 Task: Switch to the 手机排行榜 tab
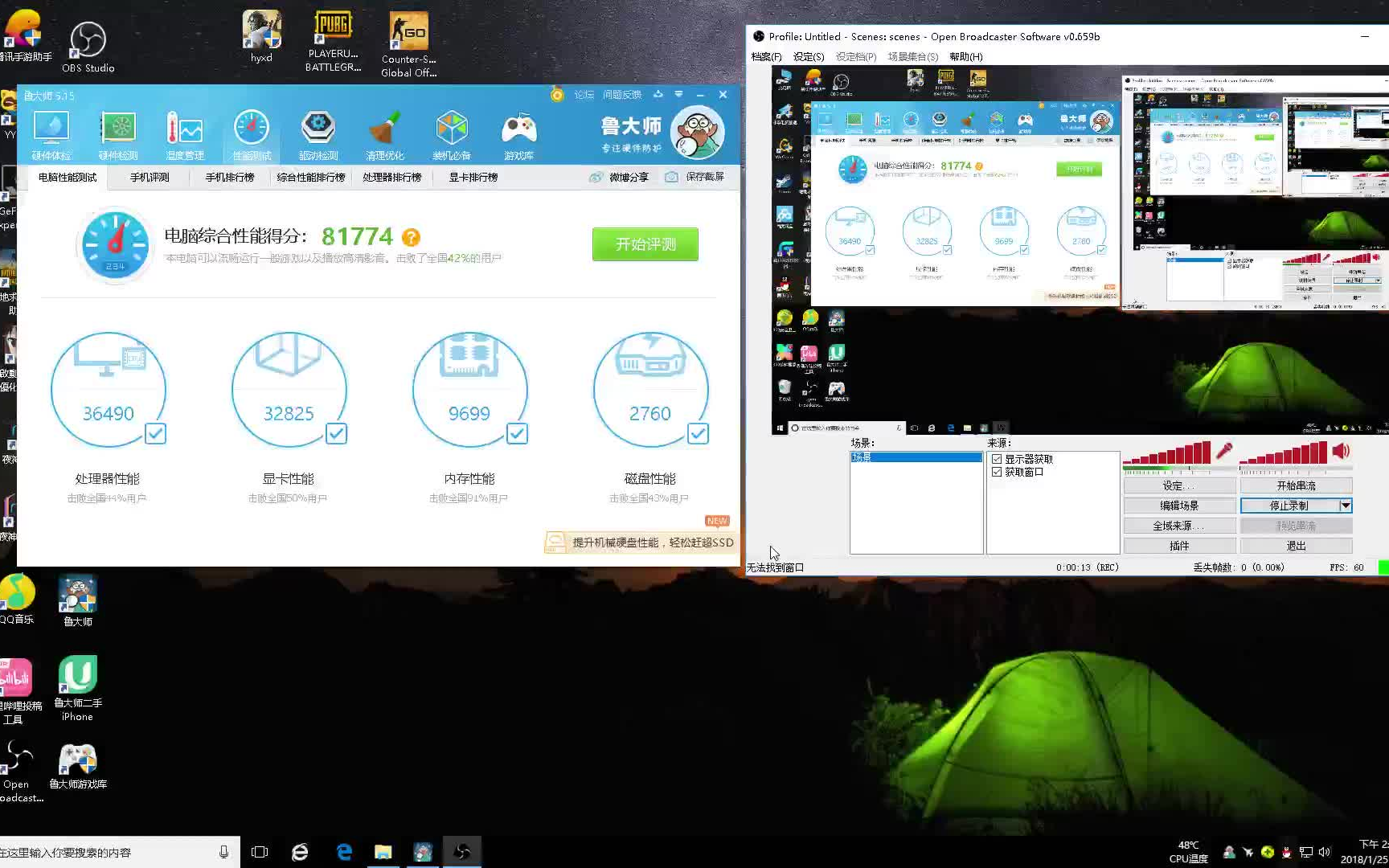229,177
